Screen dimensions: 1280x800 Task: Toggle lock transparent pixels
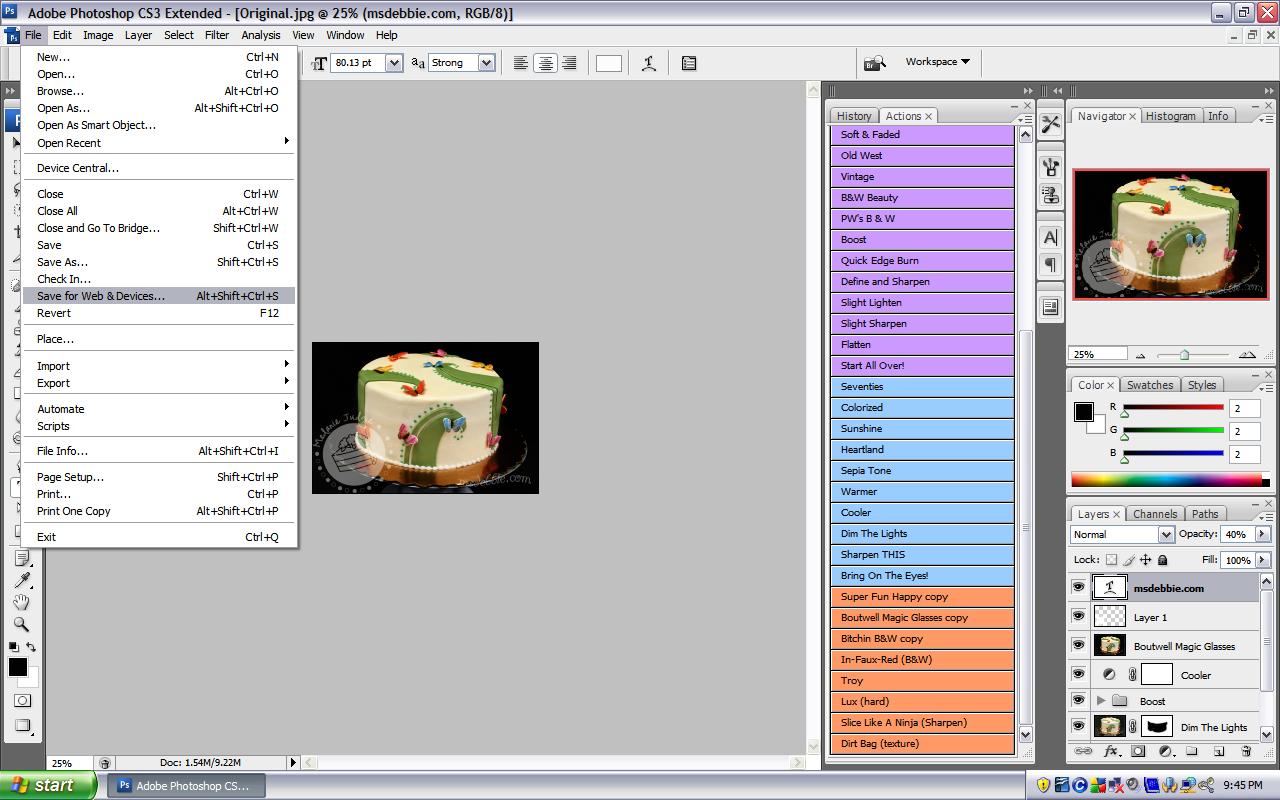coord(1113,561)
